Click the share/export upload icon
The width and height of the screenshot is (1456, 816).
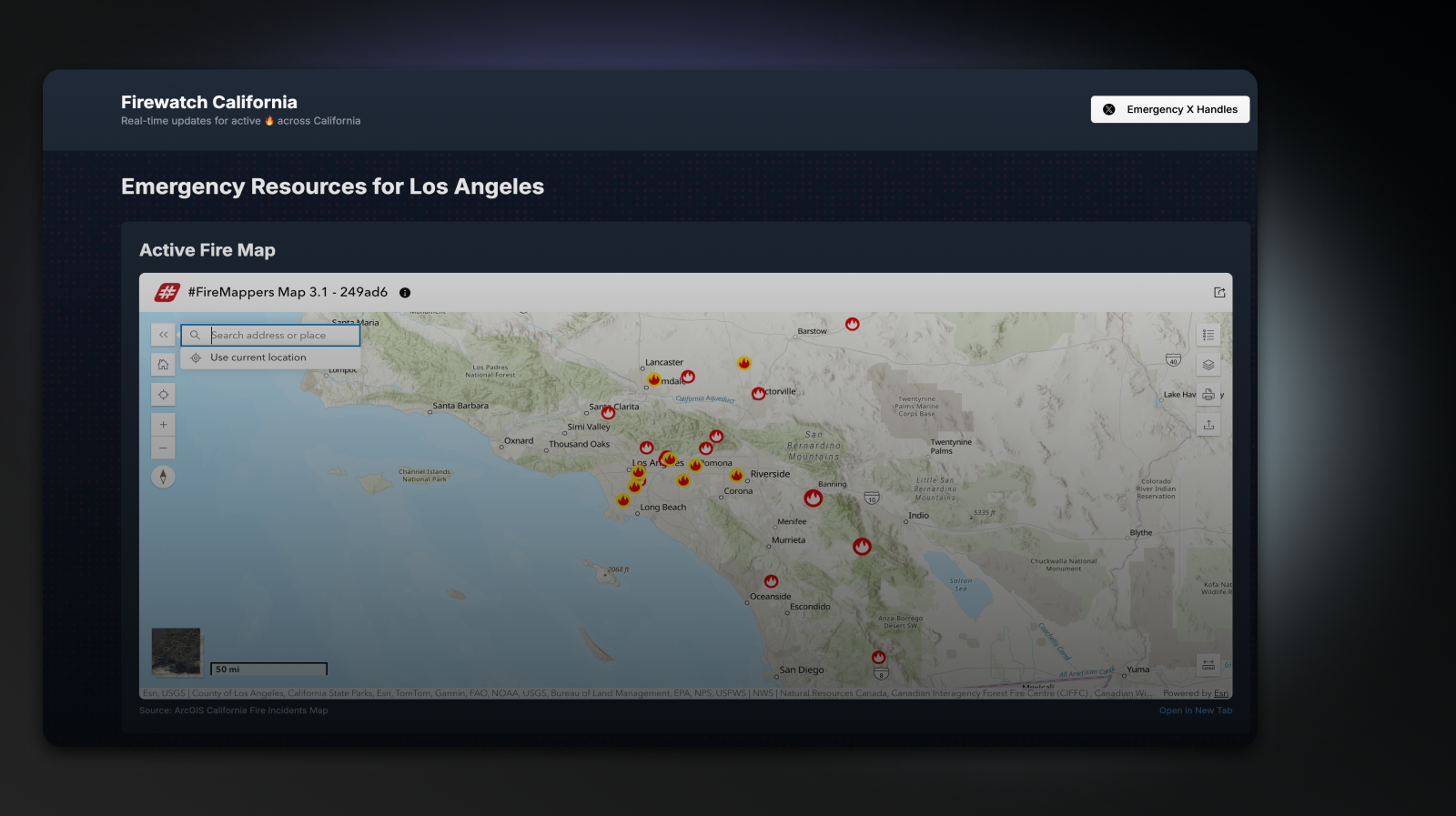point(1208,425)
